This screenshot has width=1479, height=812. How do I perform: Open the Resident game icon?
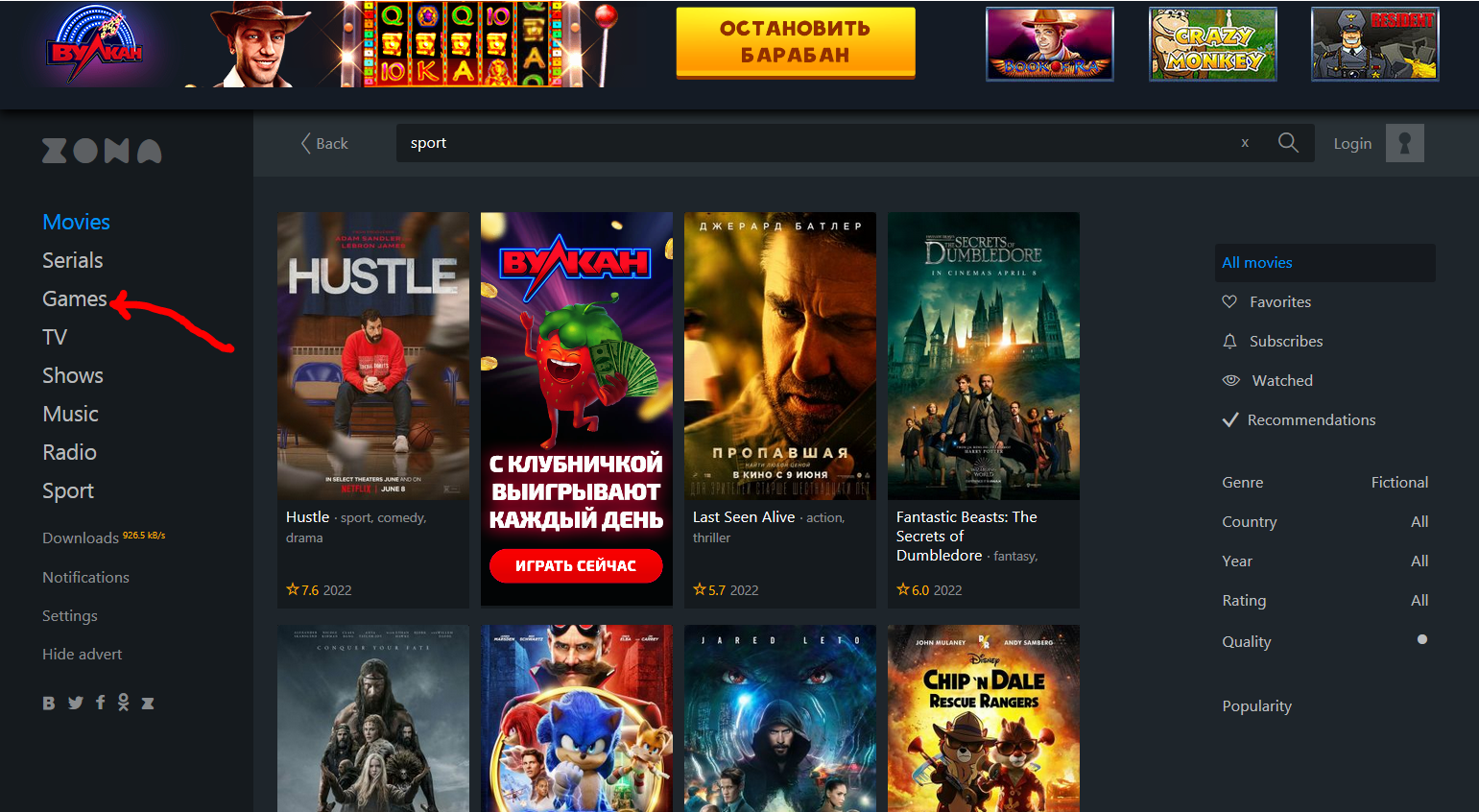coord(1375,44)
